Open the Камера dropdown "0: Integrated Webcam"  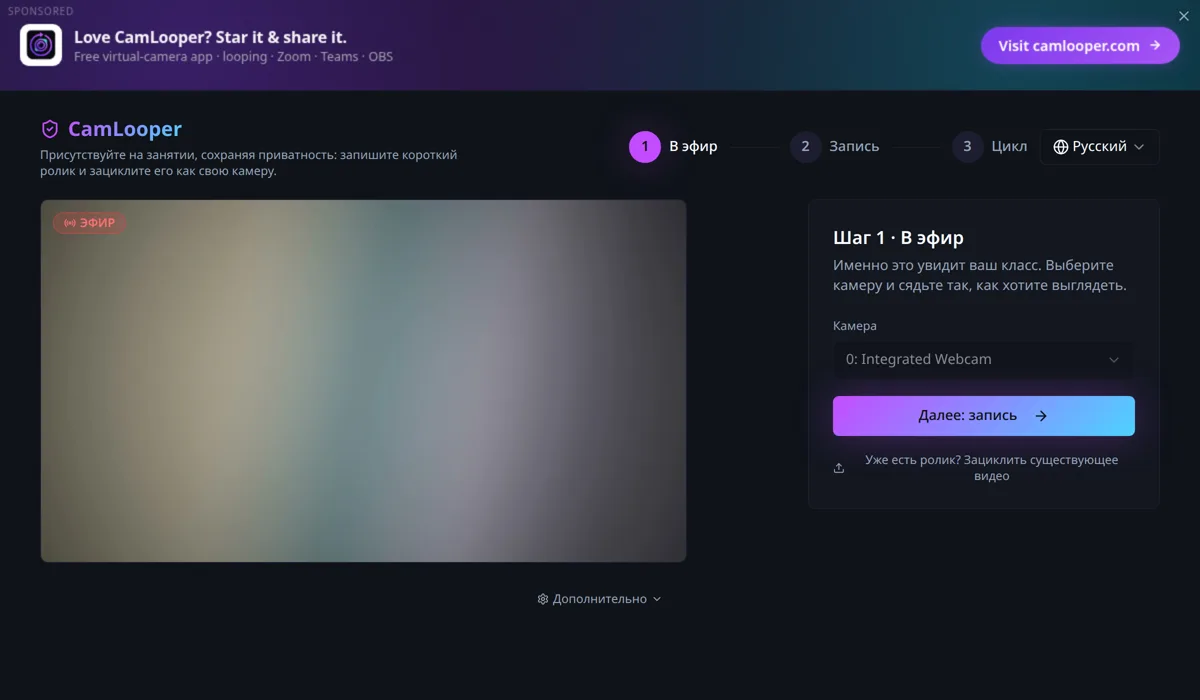983,359
